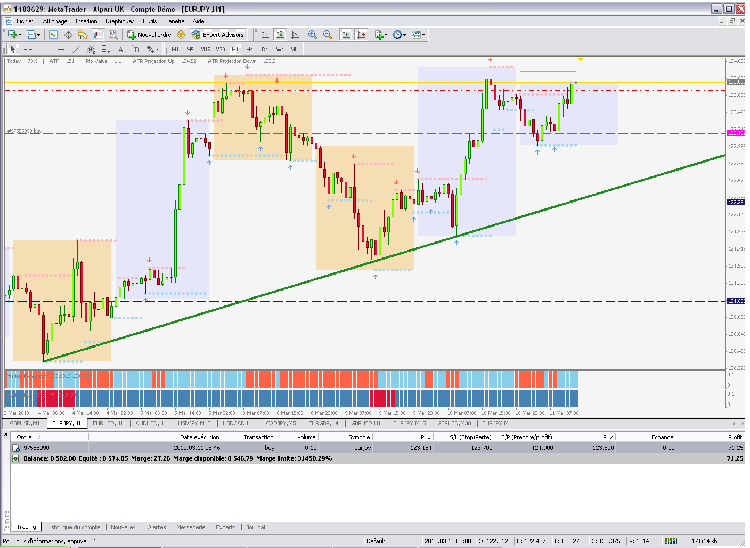Zoom out of the chart
Image resolution: width=750 pixels, height=548 pixels.
click(x=327, y=34)
